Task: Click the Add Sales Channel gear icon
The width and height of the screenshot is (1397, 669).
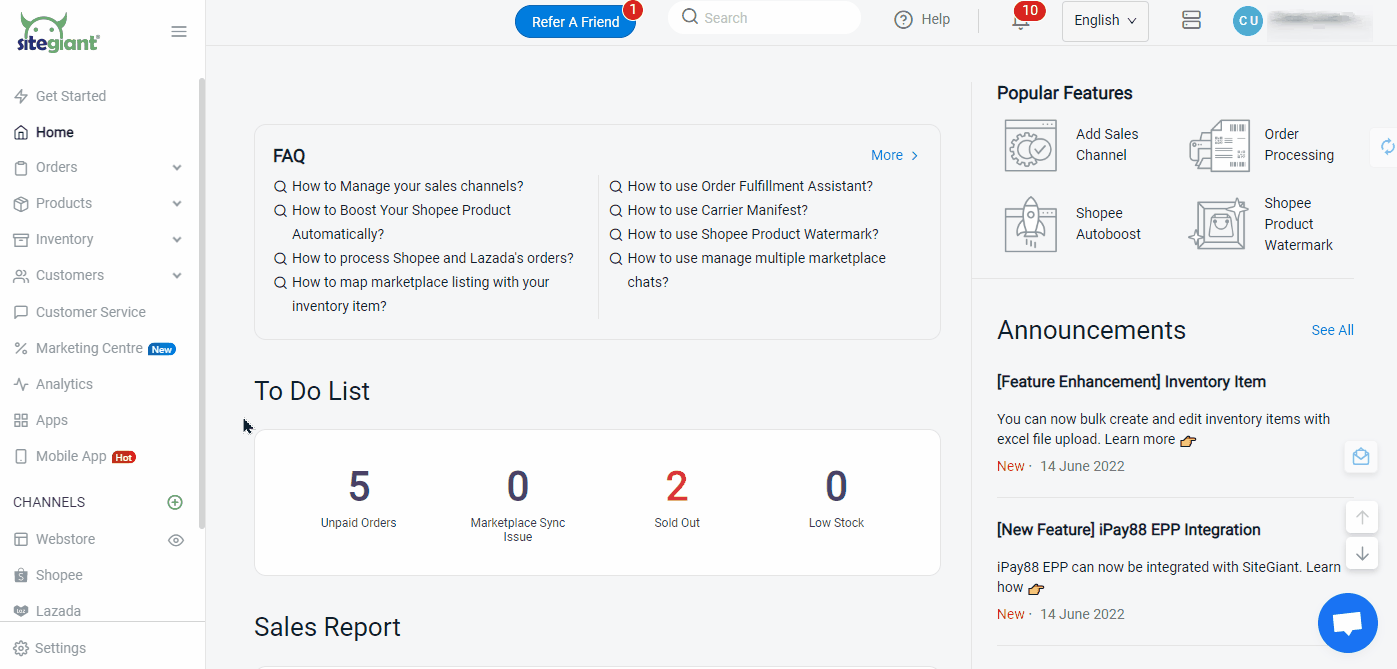Action: [1030, 145]
